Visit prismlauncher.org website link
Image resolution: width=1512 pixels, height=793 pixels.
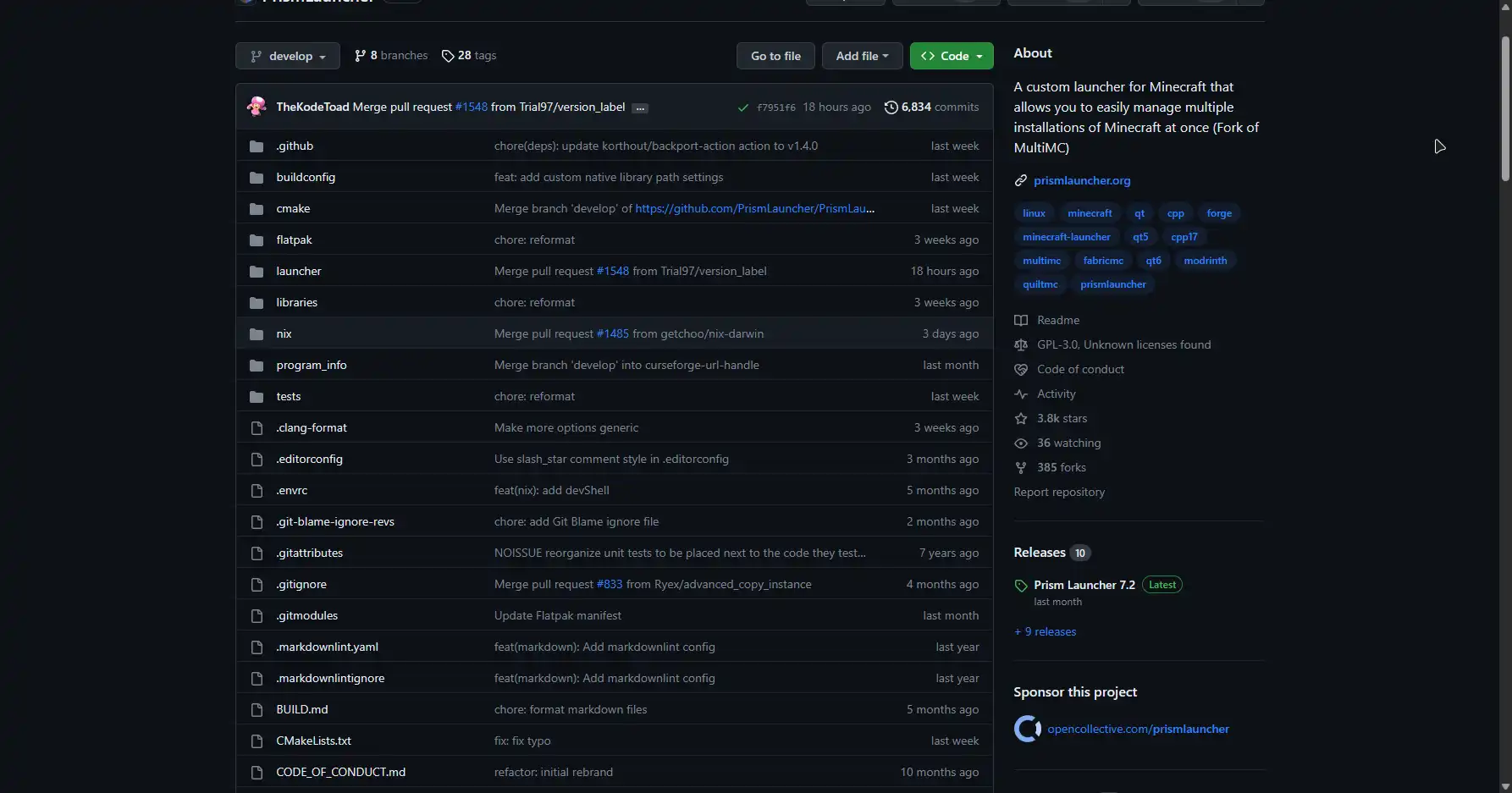pyautogui.click(x=1082, y=180)
